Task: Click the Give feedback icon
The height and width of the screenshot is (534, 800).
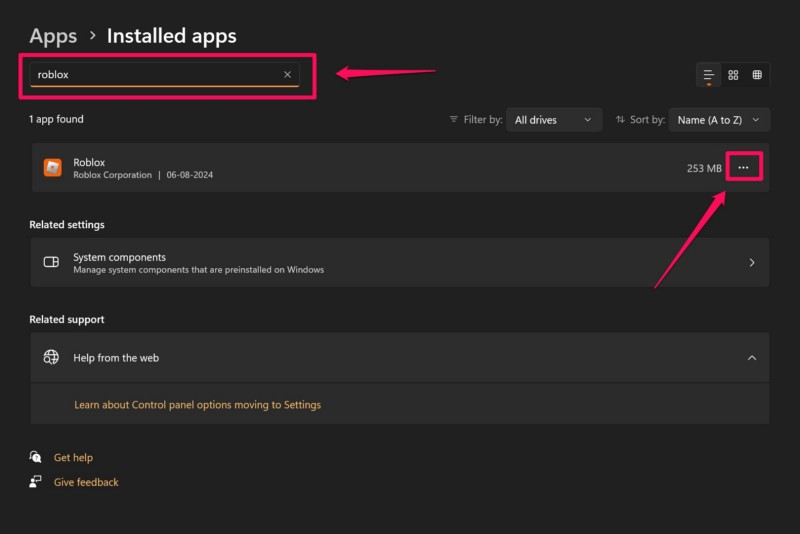Action: coord(36,482)
